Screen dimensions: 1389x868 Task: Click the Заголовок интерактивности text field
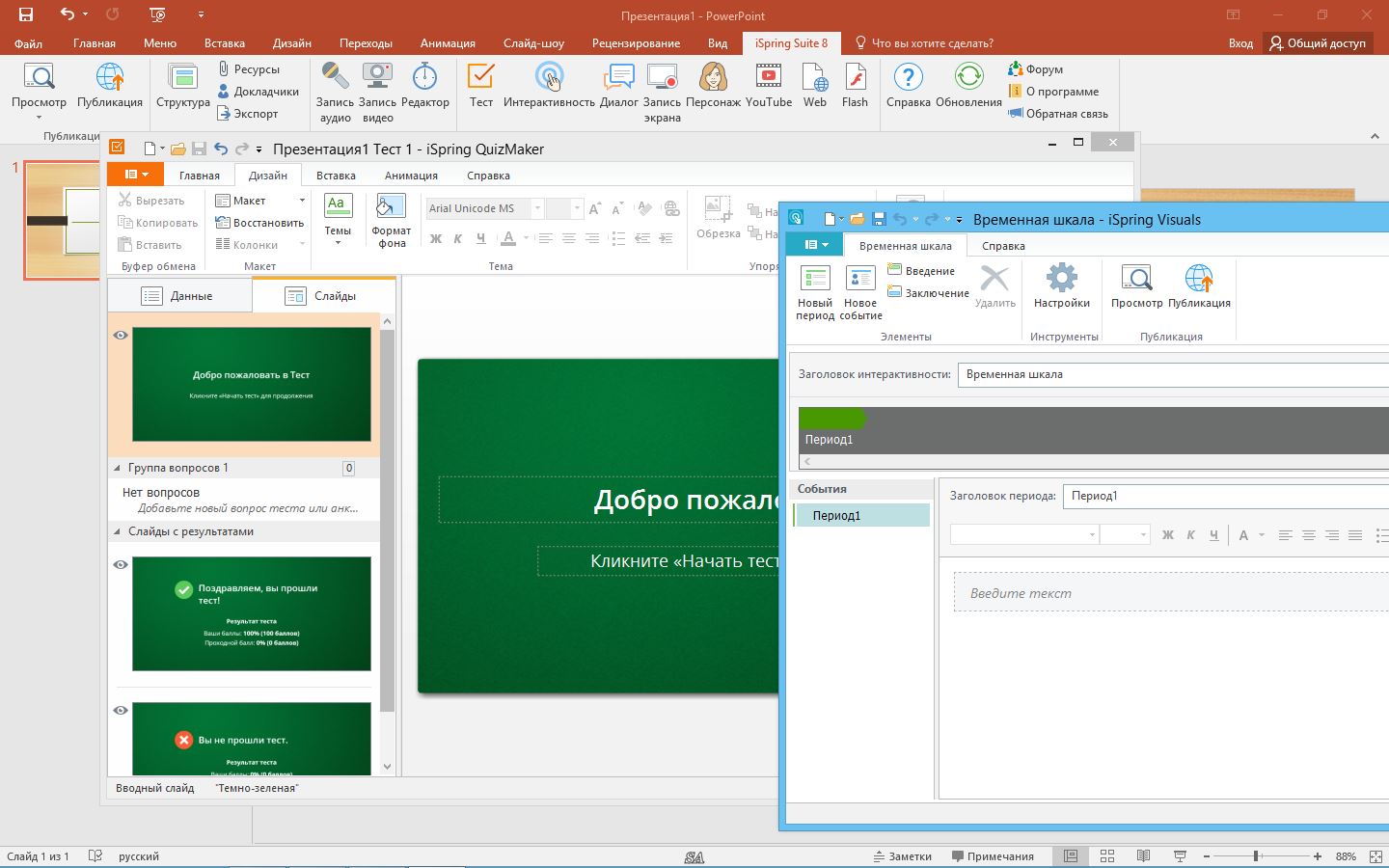[x=1172, y=374]
